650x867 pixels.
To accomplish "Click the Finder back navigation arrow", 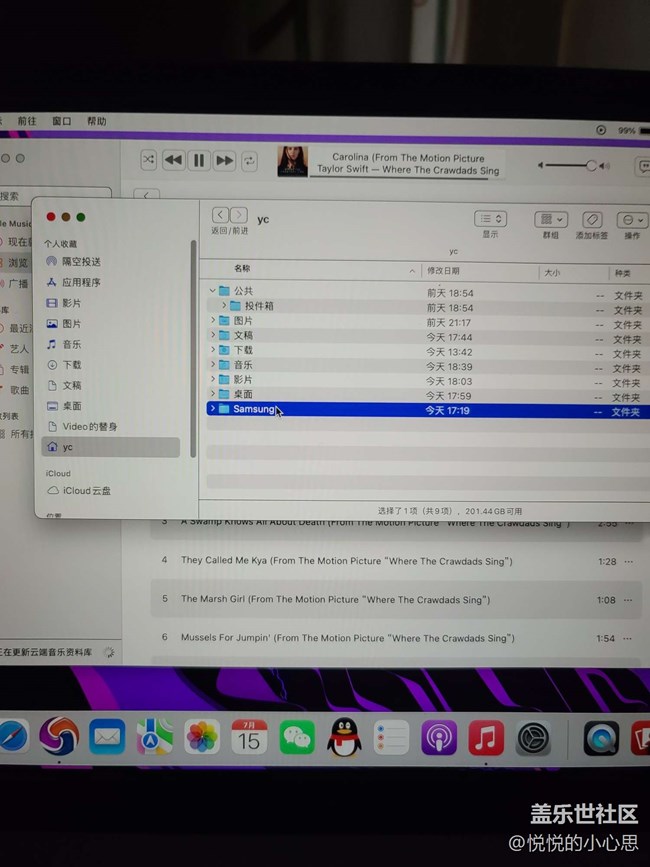I will (219, 216).
